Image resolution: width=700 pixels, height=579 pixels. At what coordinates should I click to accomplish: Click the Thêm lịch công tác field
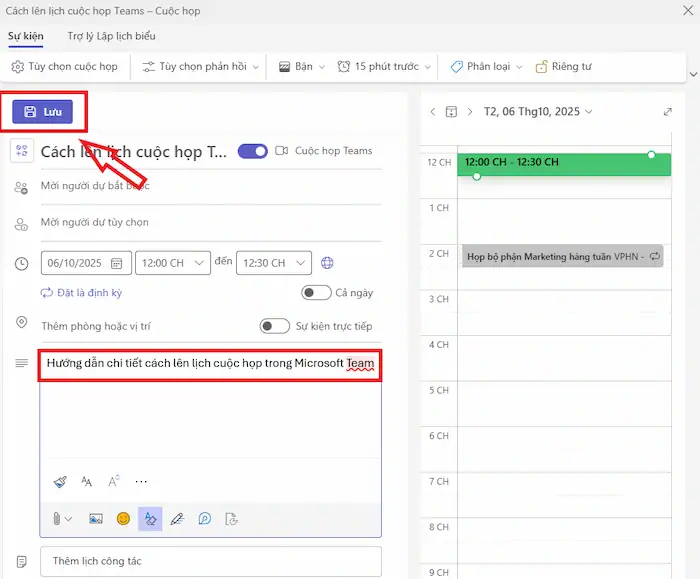pyautogui.click(x=210, y=561)
